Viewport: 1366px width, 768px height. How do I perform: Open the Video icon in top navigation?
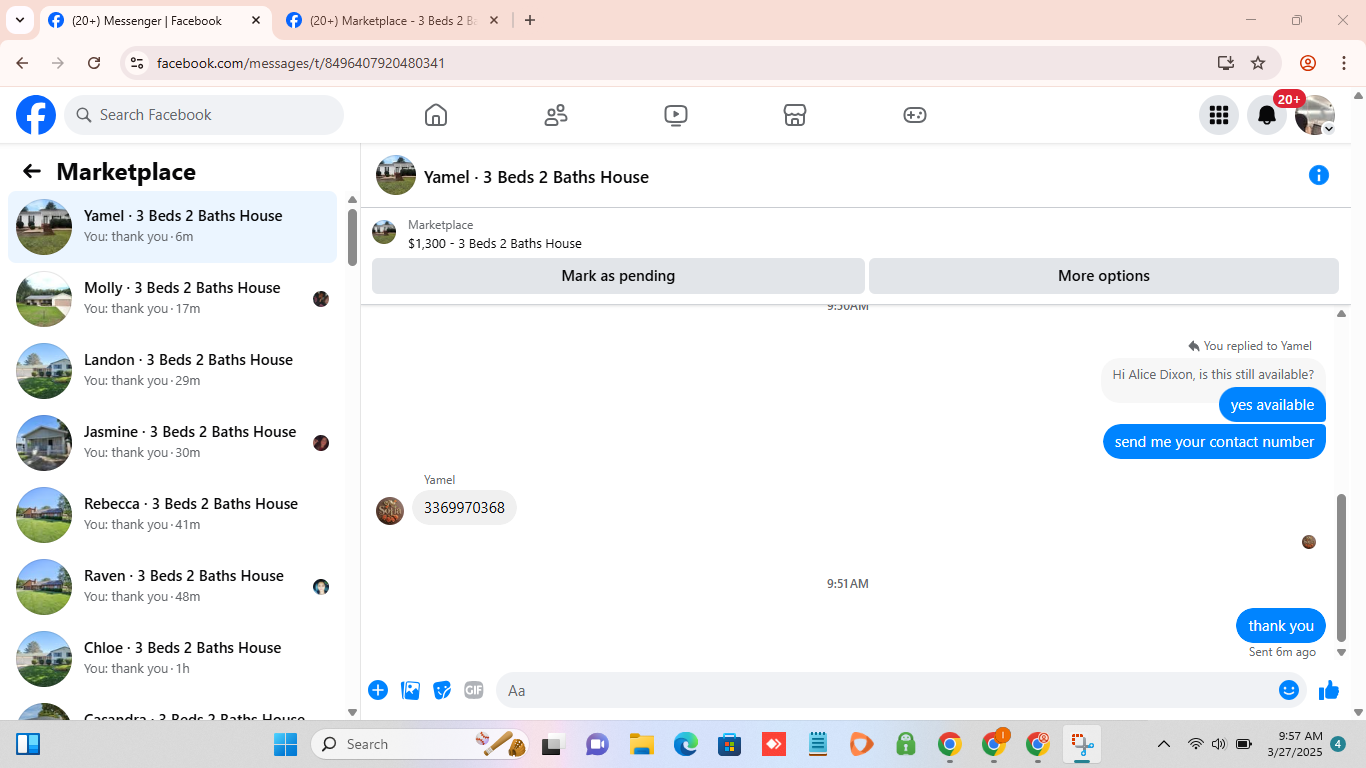676,115
